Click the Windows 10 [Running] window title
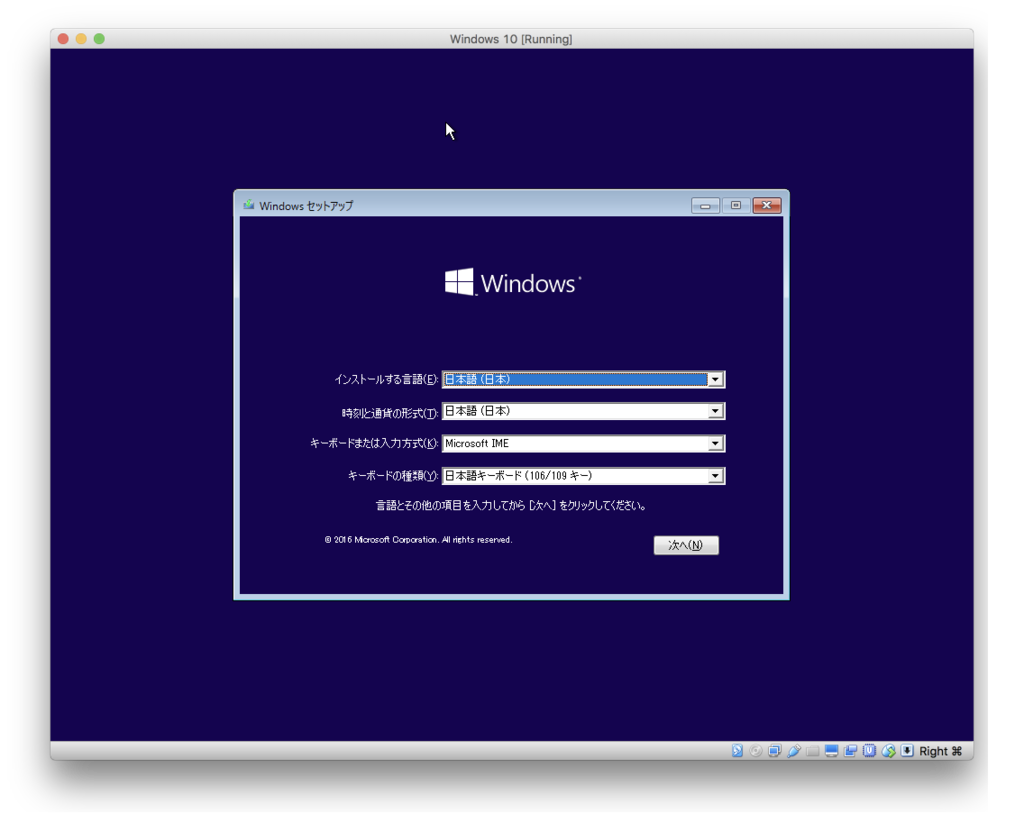The width and height of the screenshot is (1024, 832). pyautogui.click(x=511, y=39)
